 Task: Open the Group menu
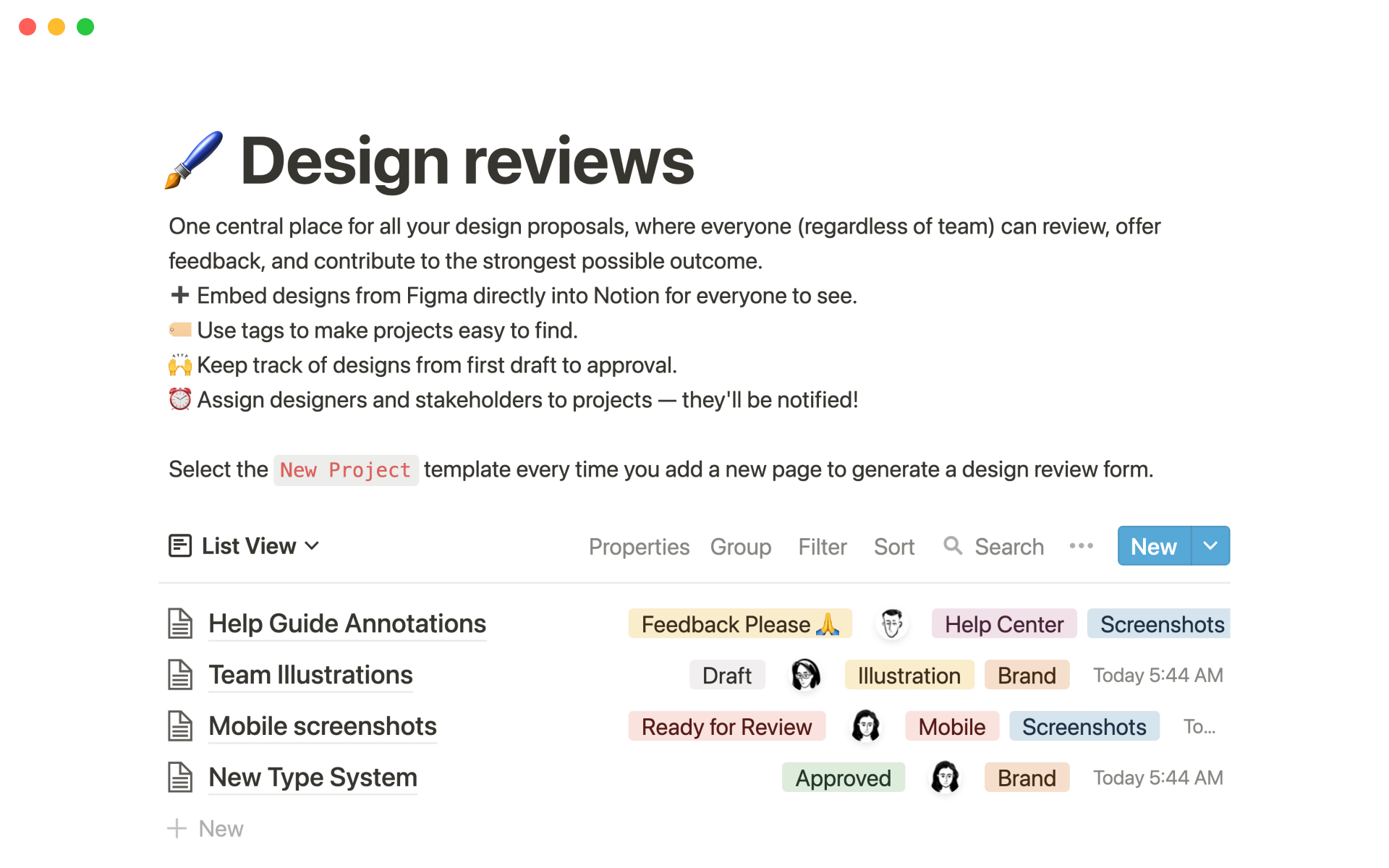(740, 547)
